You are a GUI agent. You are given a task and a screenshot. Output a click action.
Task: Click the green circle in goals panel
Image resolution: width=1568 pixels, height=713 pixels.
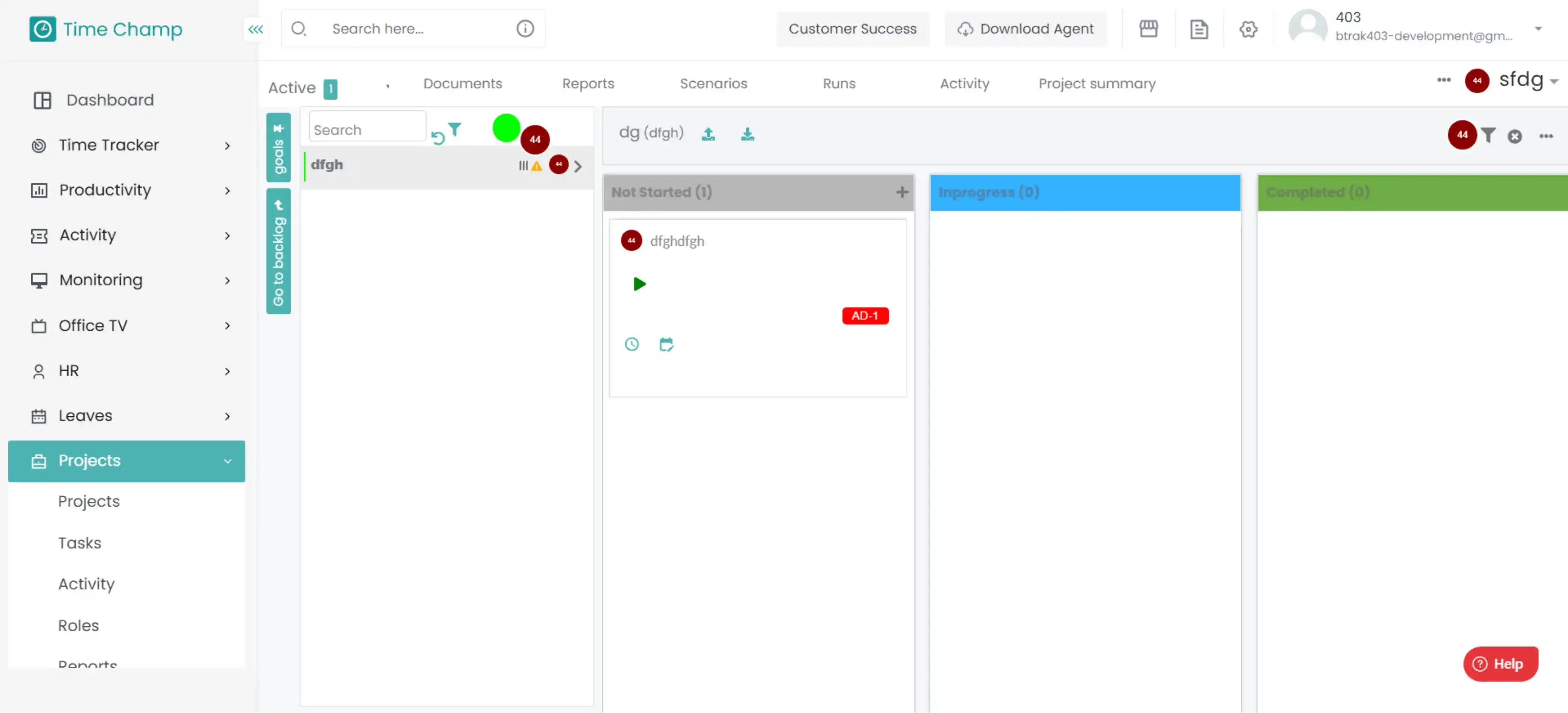506,128
